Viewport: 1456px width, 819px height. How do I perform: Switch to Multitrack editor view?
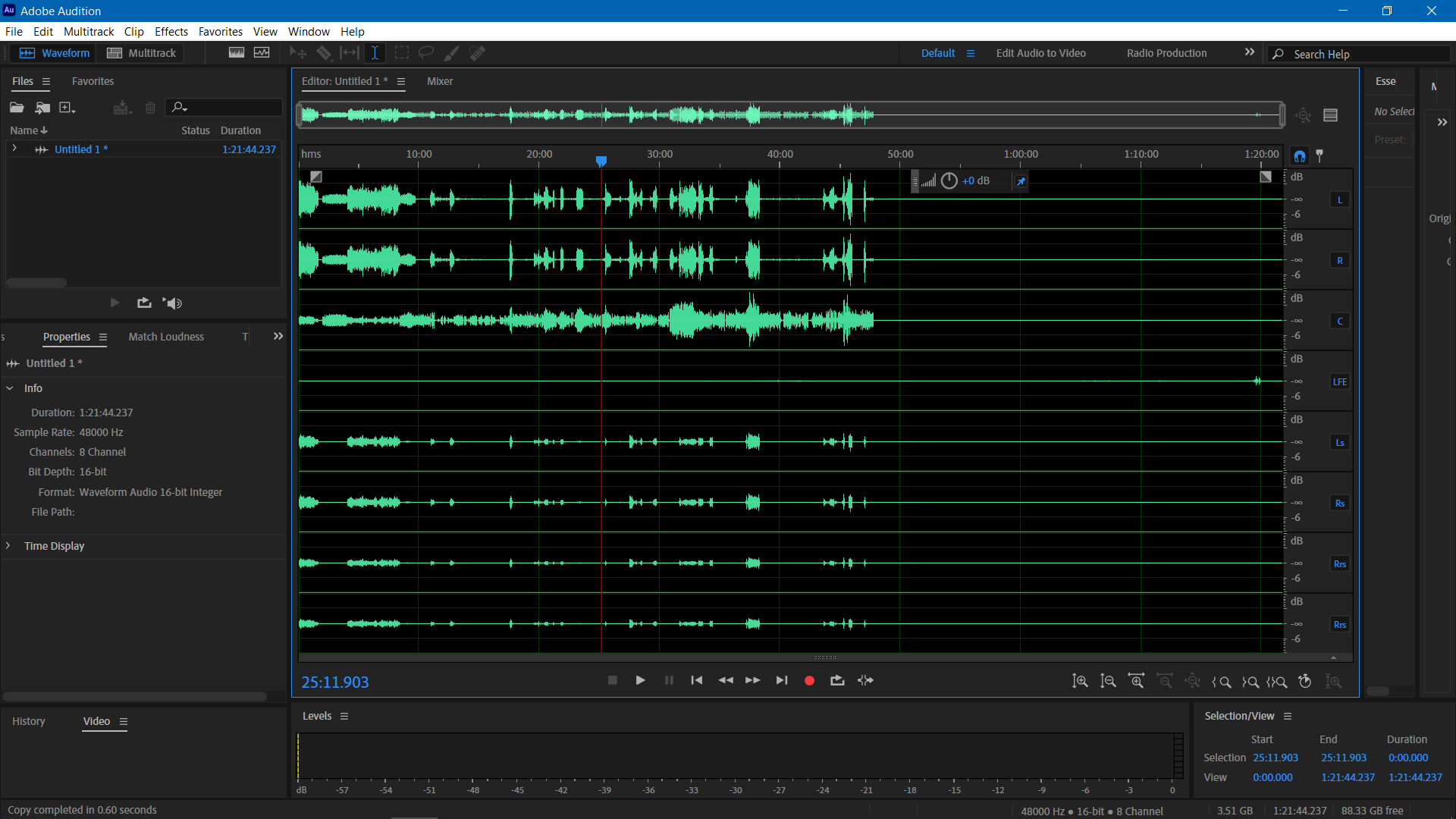[141, 53]
